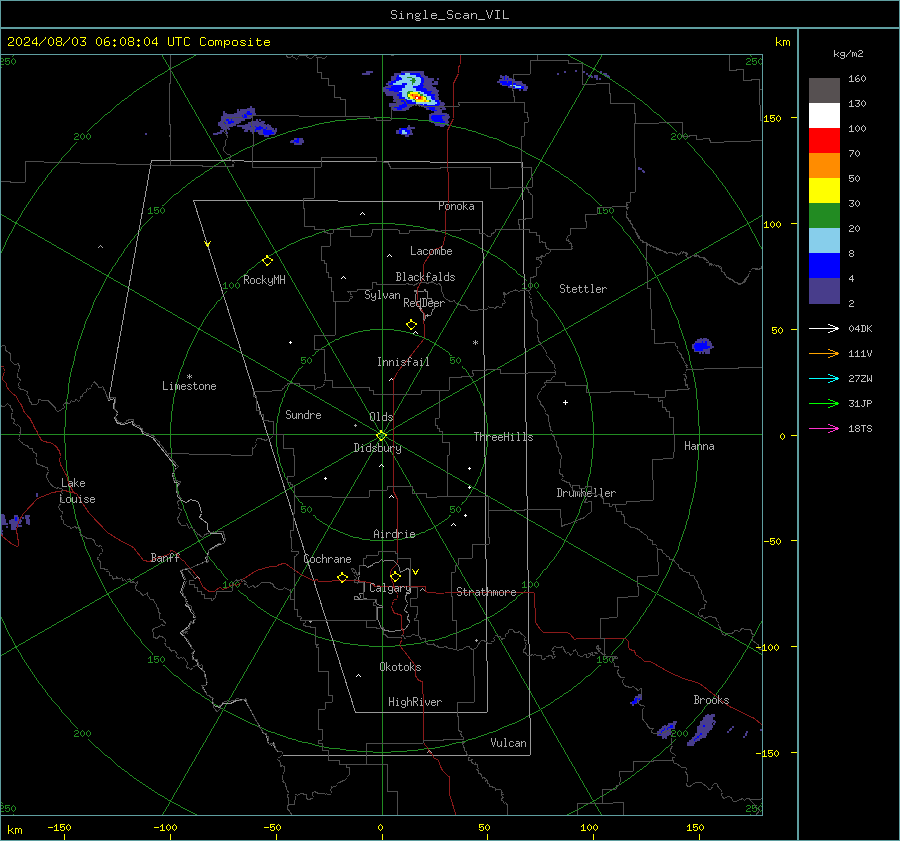Viewport: 900px width, 841px height.
Task: Select the light blue 20 color swatch
Action: 824,241
